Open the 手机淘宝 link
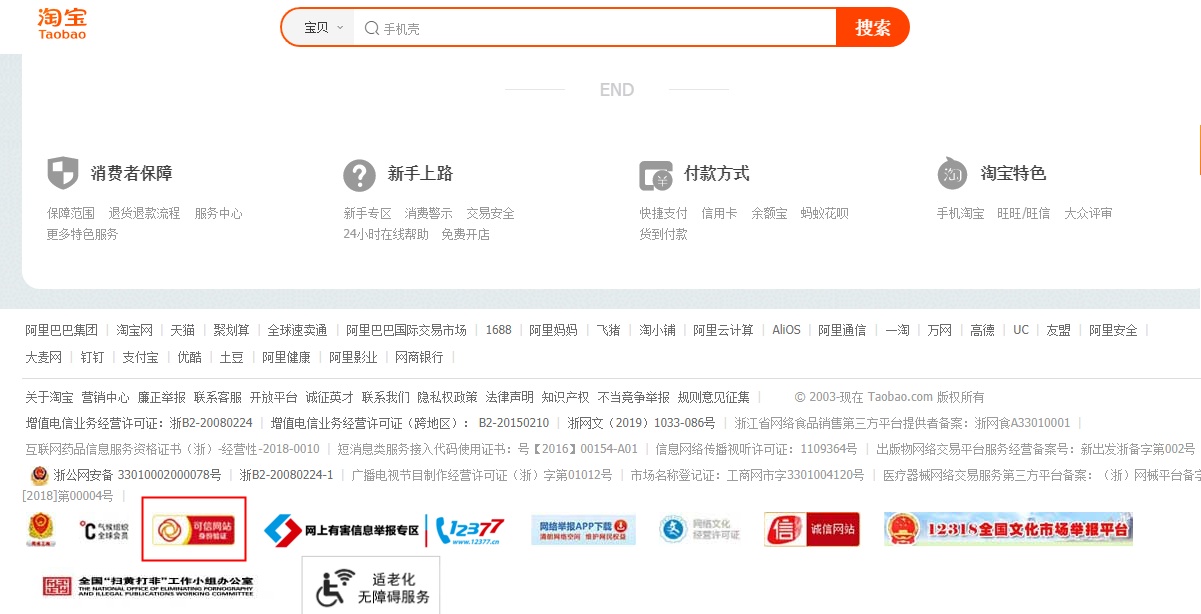Viewport: 1201px width, 614px height. 960,214
